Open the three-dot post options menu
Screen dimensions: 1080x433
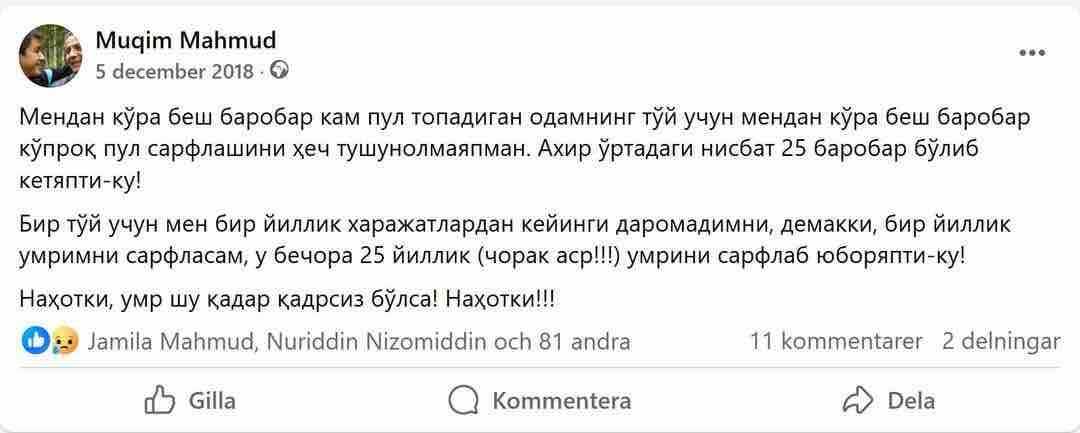click(x=1032, y=52)
